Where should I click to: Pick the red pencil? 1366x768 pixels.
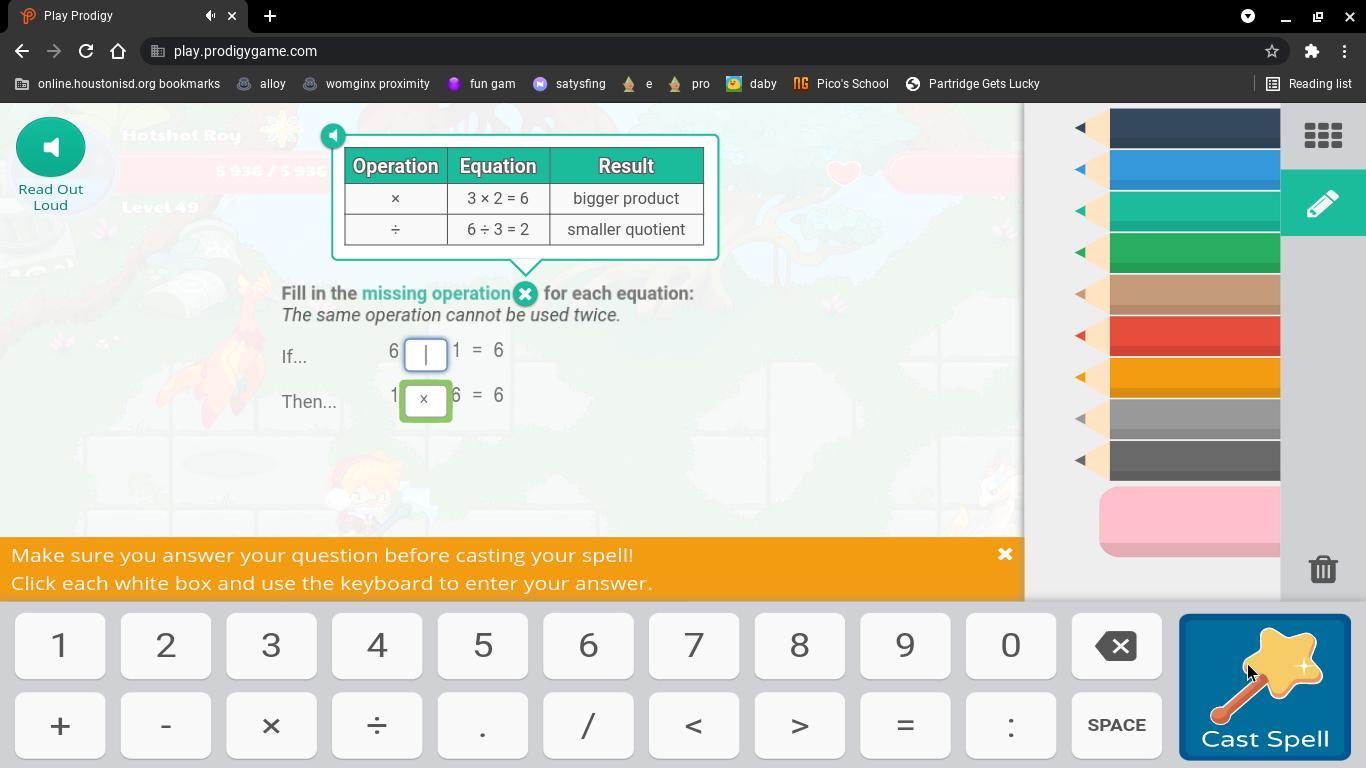click(x=1178, y=335)
